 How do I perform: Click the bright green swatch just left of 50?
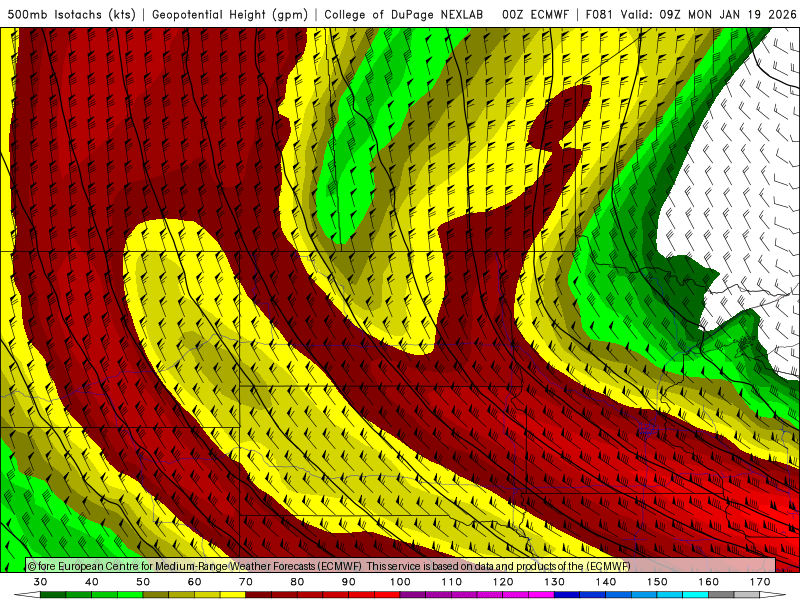(x=131, y=595)
